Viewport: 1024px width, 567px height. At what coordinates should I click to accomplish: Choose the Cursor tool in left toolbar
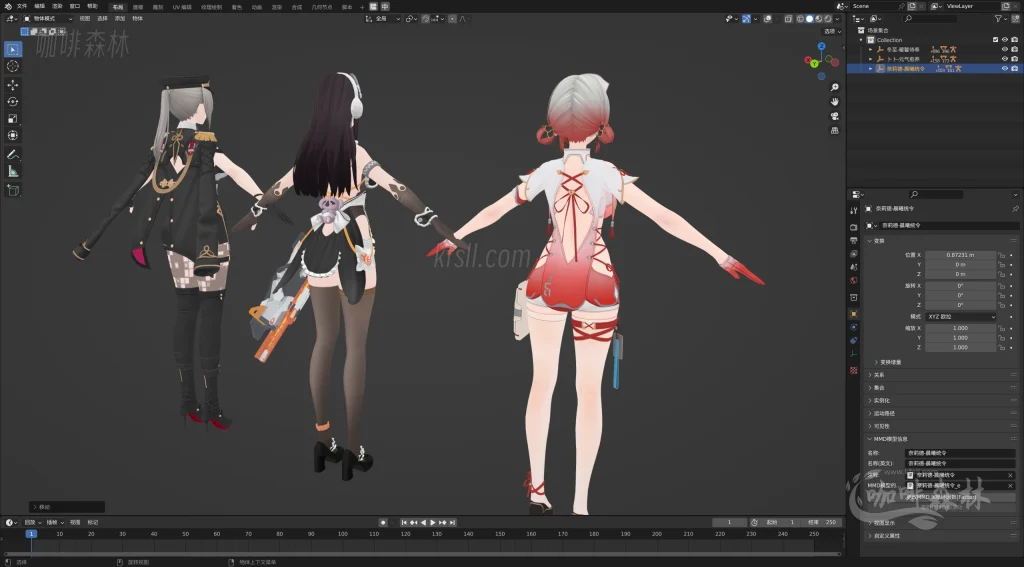(12, 66)
